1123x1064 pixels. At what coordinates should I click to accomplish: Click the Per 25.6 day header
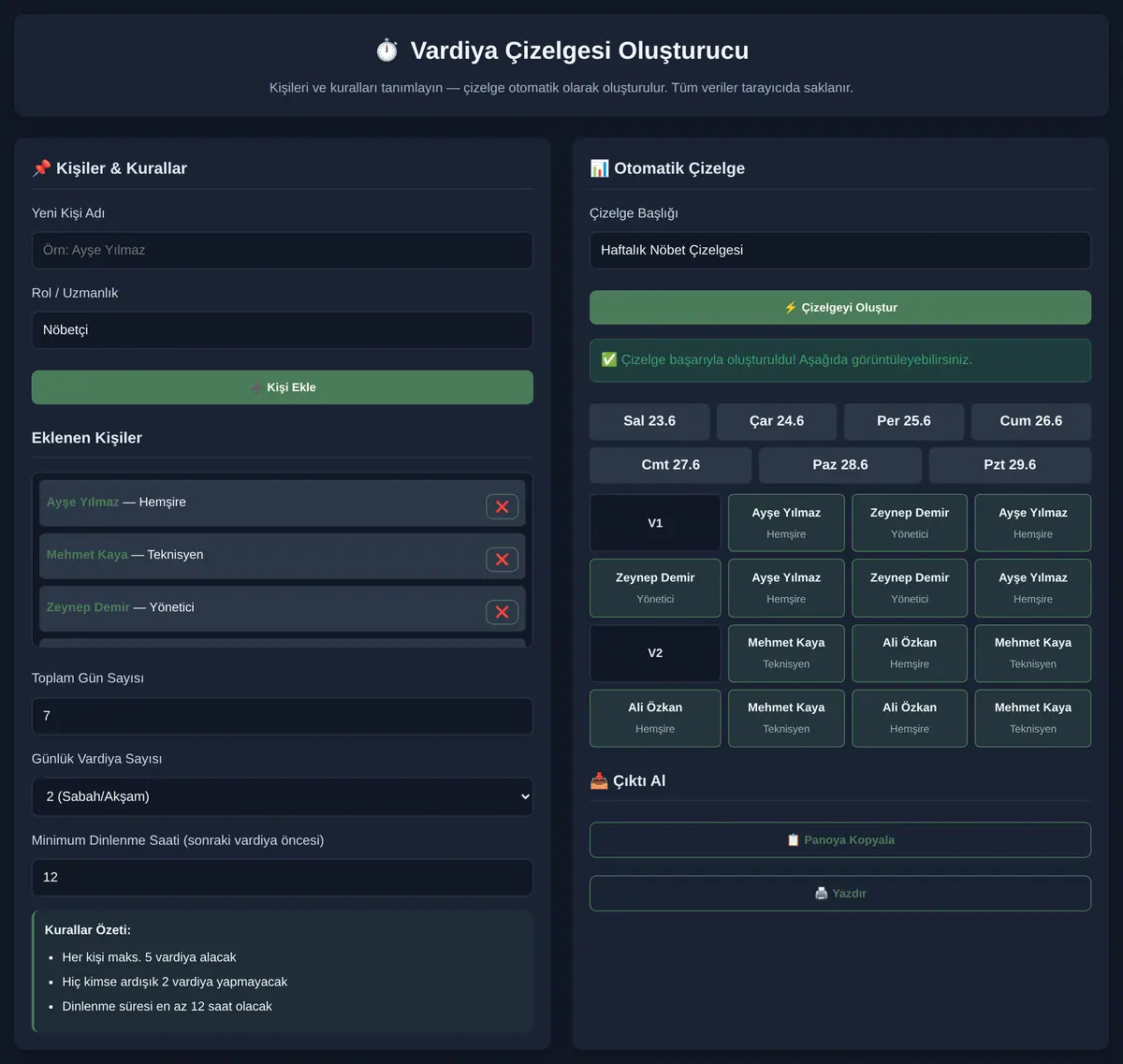[x=904, y=421]
